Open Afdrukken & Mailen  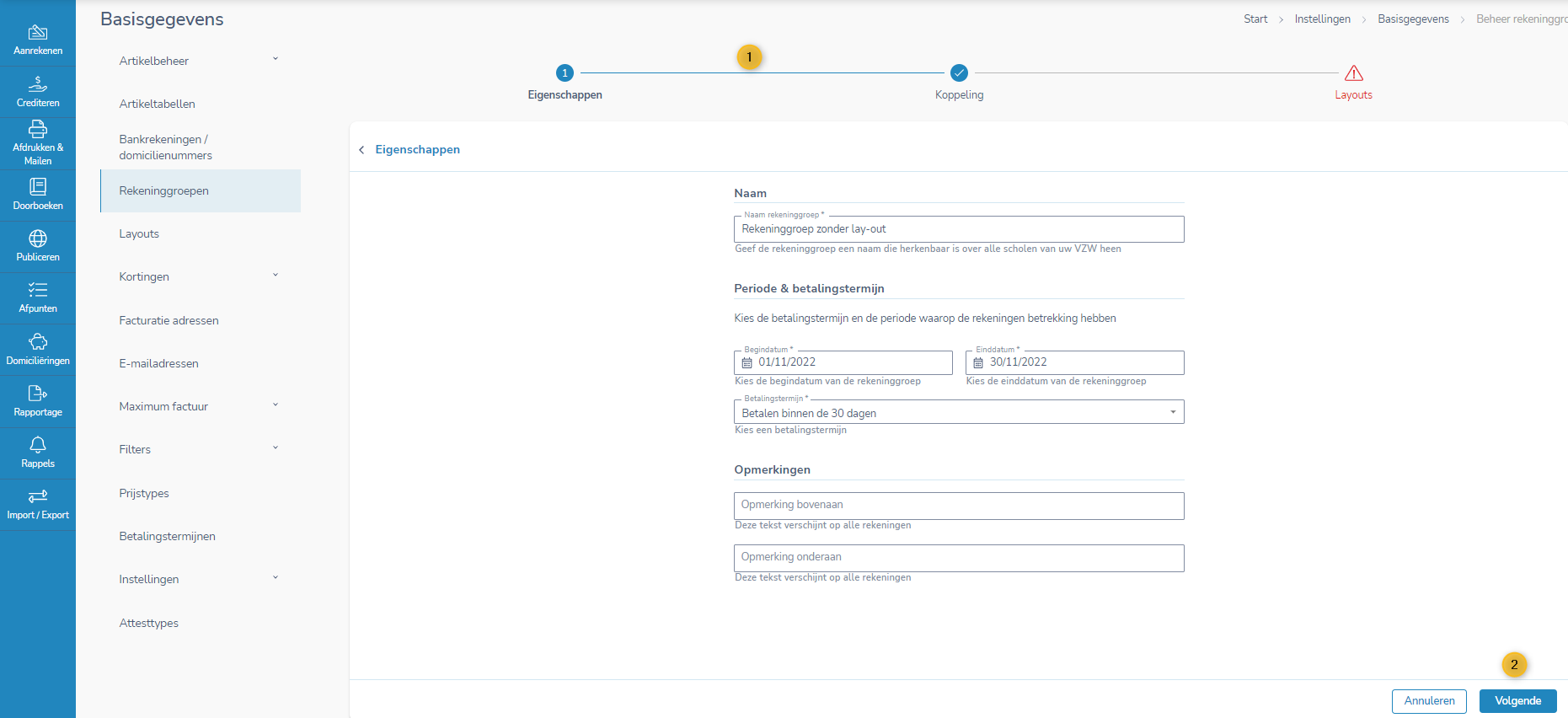[38, 143]
